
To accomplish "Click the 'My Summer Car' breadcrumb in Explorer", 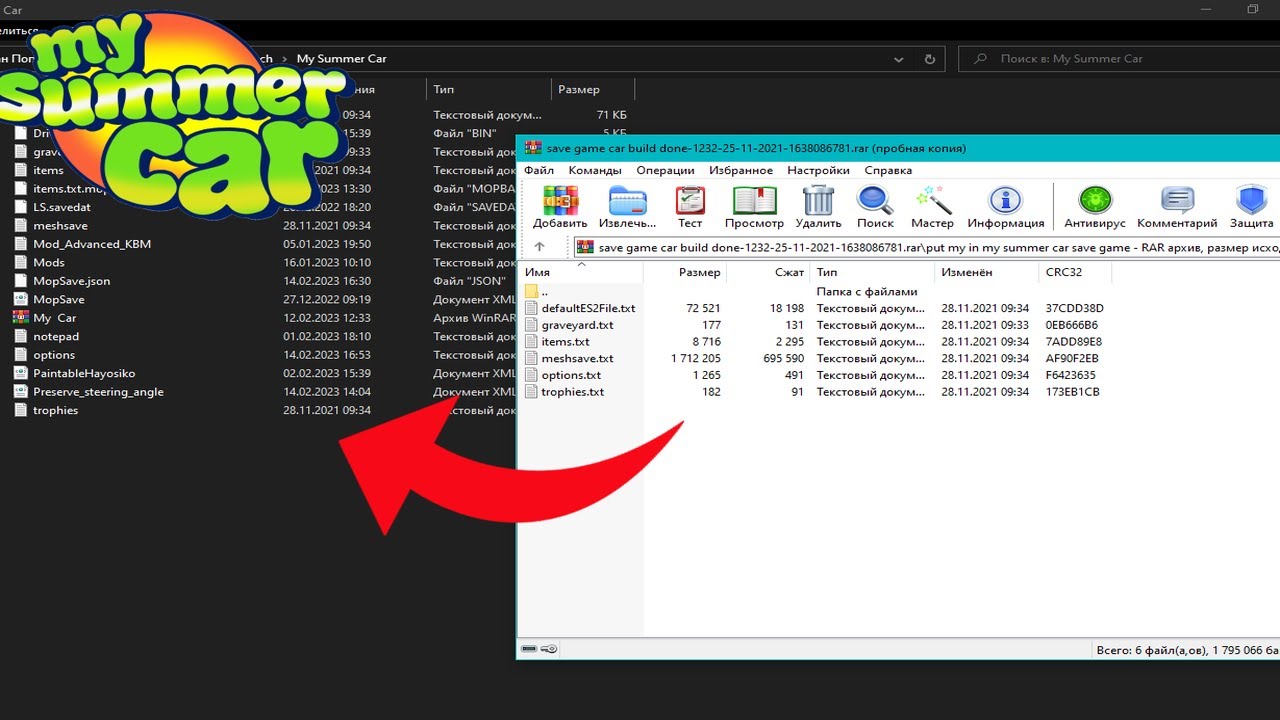I will (x=341, y=59).
